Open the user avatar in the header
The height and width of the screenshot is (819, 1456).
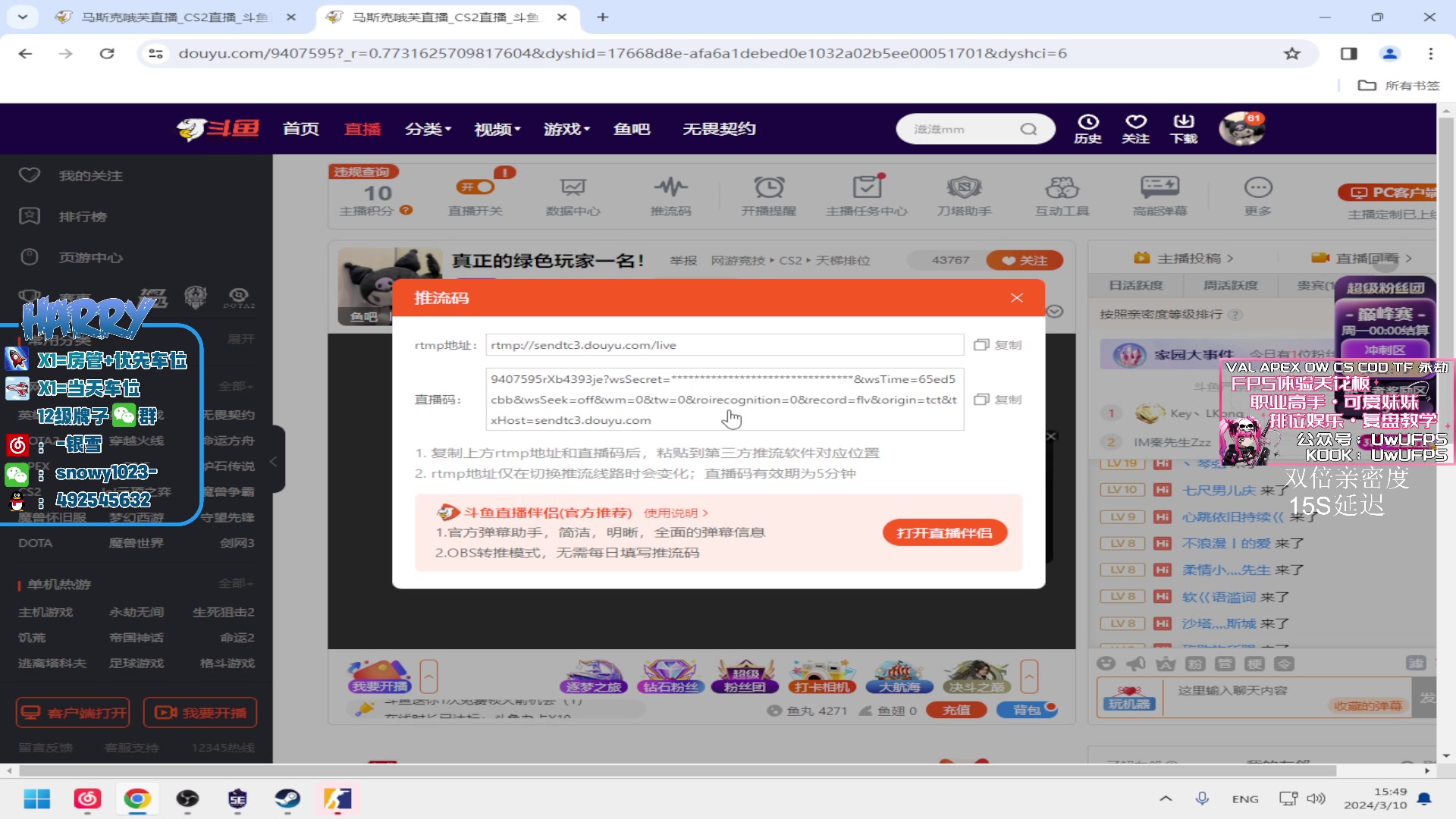1241,128
